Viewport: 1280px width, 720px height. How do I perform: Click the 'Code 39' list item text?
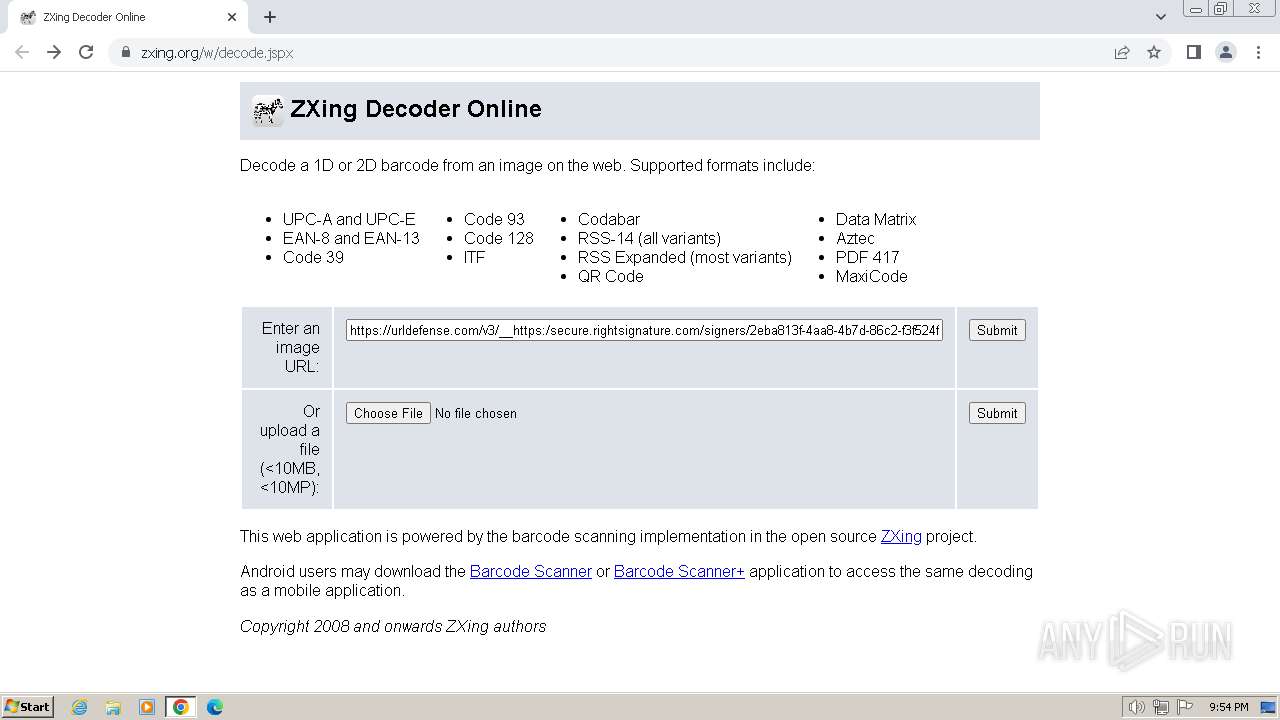313,257
